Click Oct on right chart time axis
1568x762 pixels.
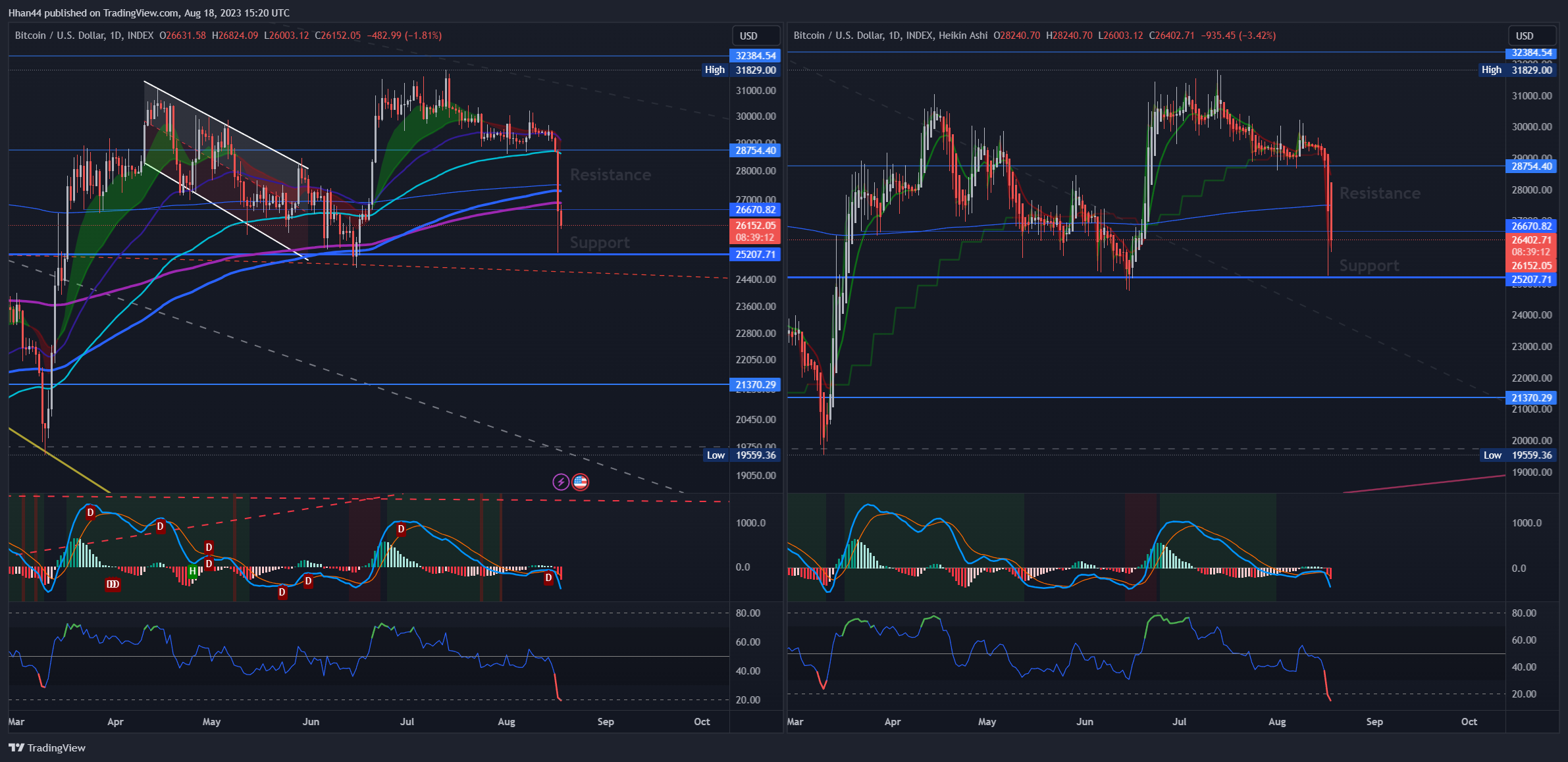pyautogui.click(x=1469, y=722)
